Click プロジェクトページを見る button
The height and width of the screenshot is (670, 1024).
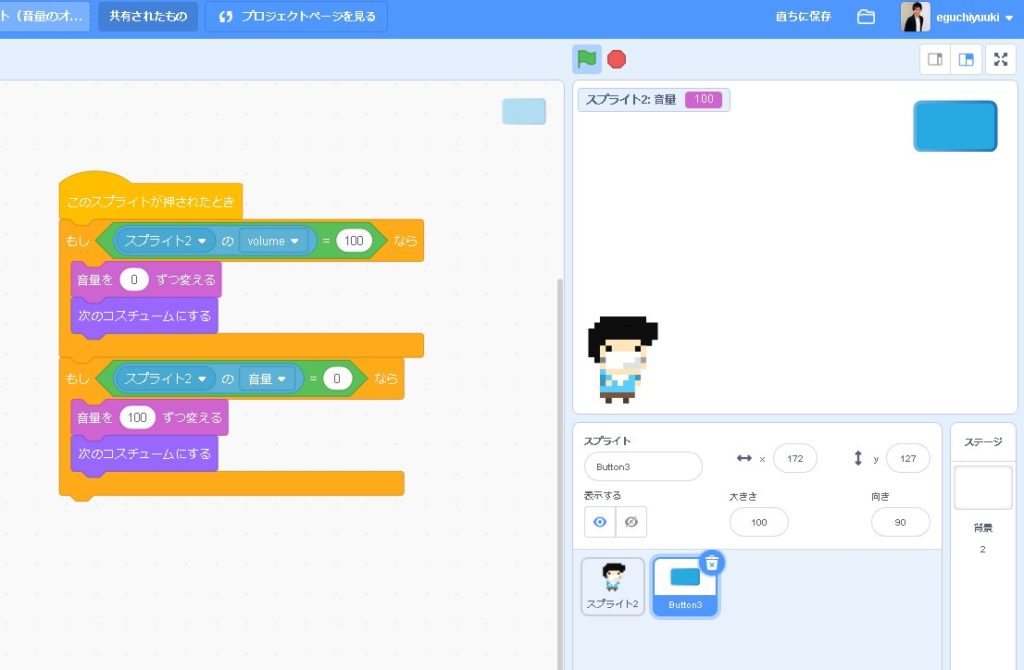296,17
